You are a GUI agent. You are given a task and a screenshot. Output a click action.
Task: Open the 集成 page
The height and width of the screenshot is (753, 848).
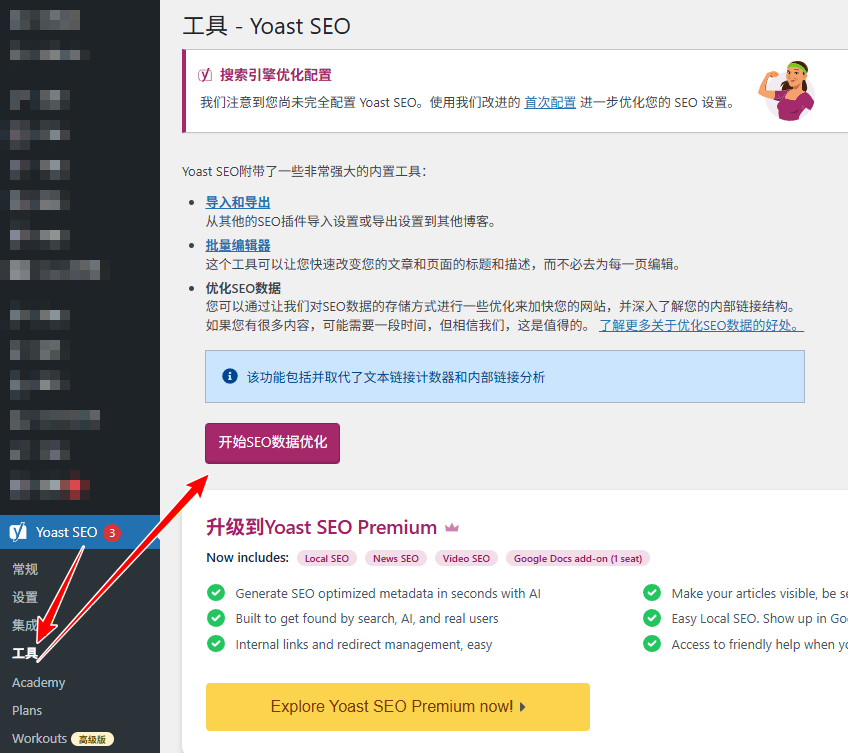(x=25, y=625)
